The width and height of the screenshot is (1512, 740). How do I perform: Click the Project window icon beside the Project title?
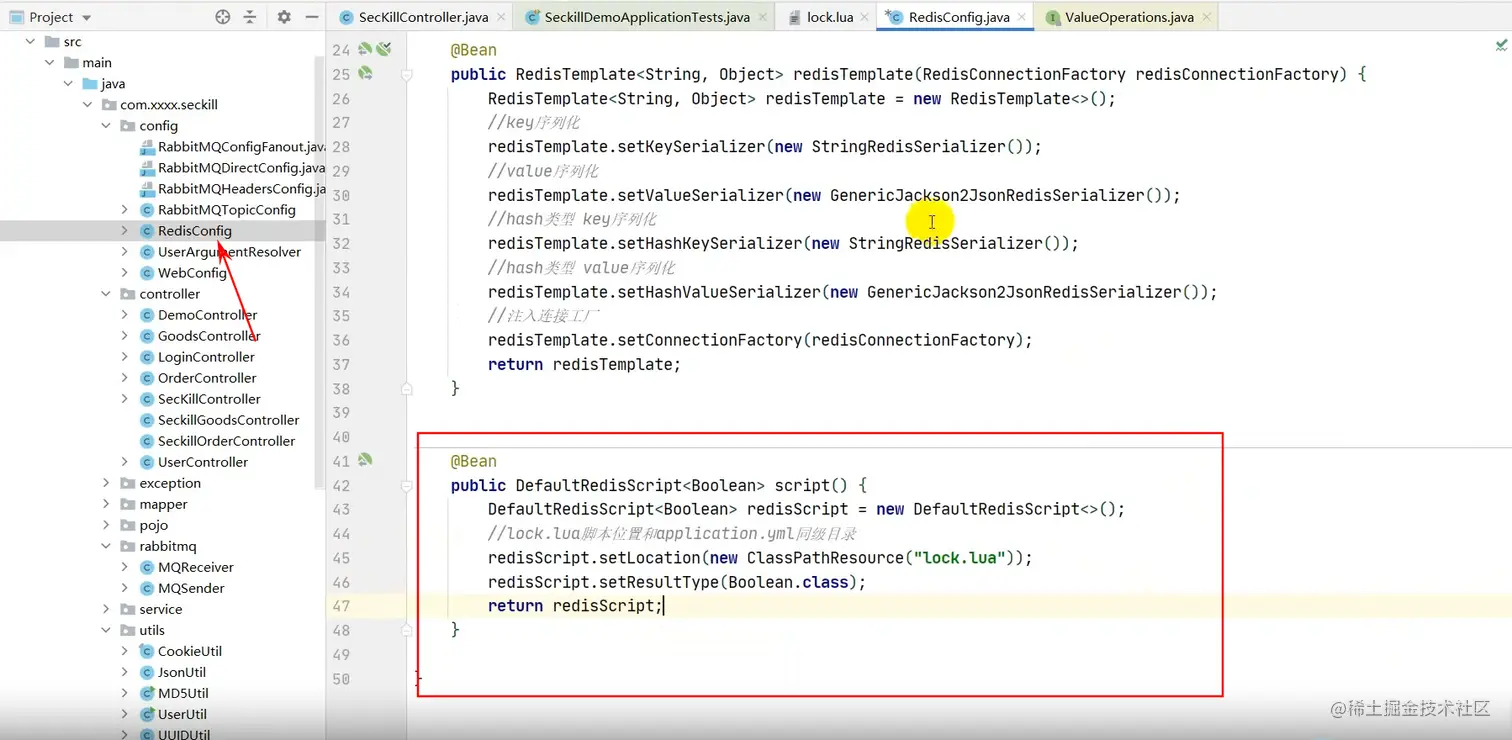point(16,17)
